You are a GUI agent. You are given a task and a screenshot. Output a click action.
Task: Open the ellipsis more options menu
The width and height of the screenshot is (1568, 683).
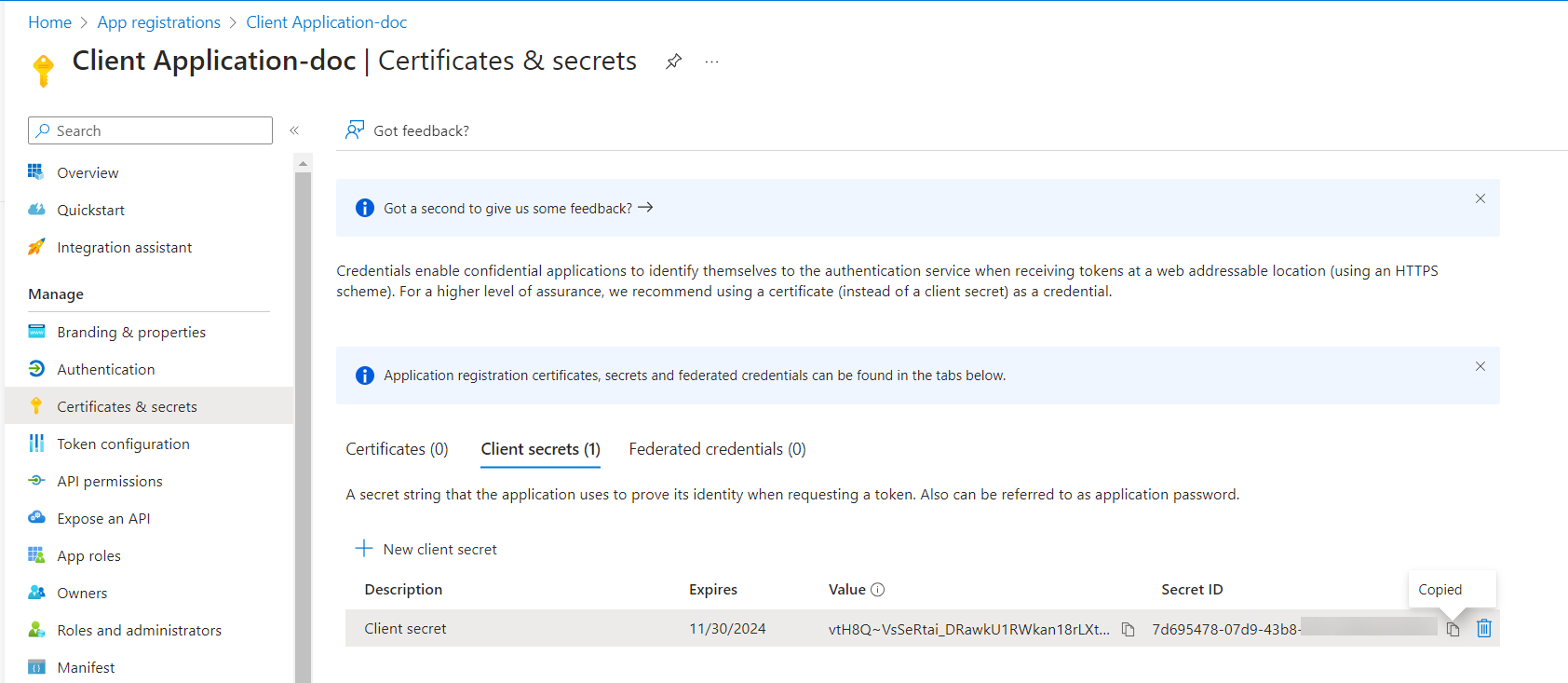[712, 61]
